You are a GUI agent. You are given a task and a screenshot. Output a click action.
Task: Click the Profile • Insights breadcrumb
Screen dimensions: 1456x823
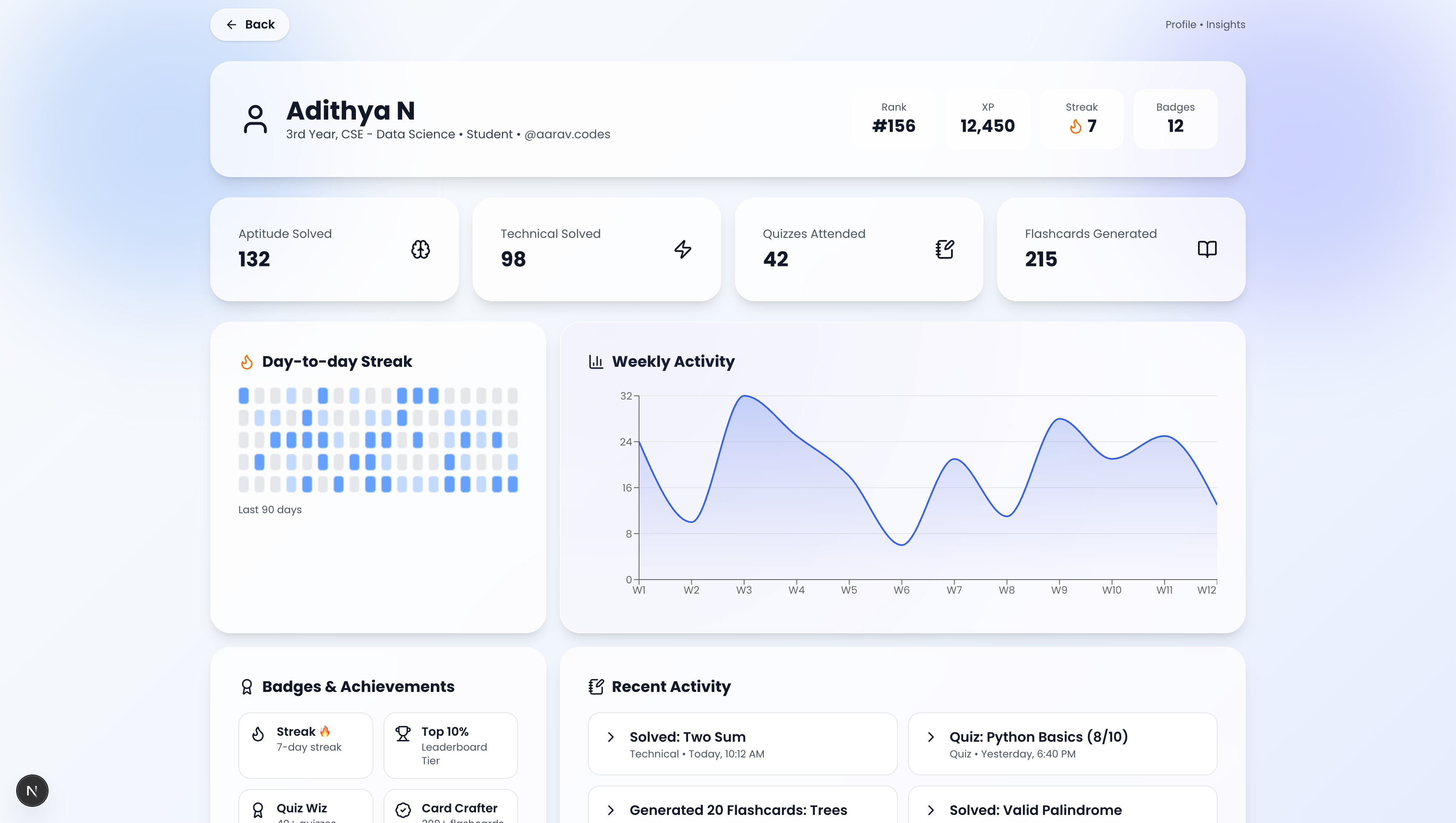tap(1205, 24)
